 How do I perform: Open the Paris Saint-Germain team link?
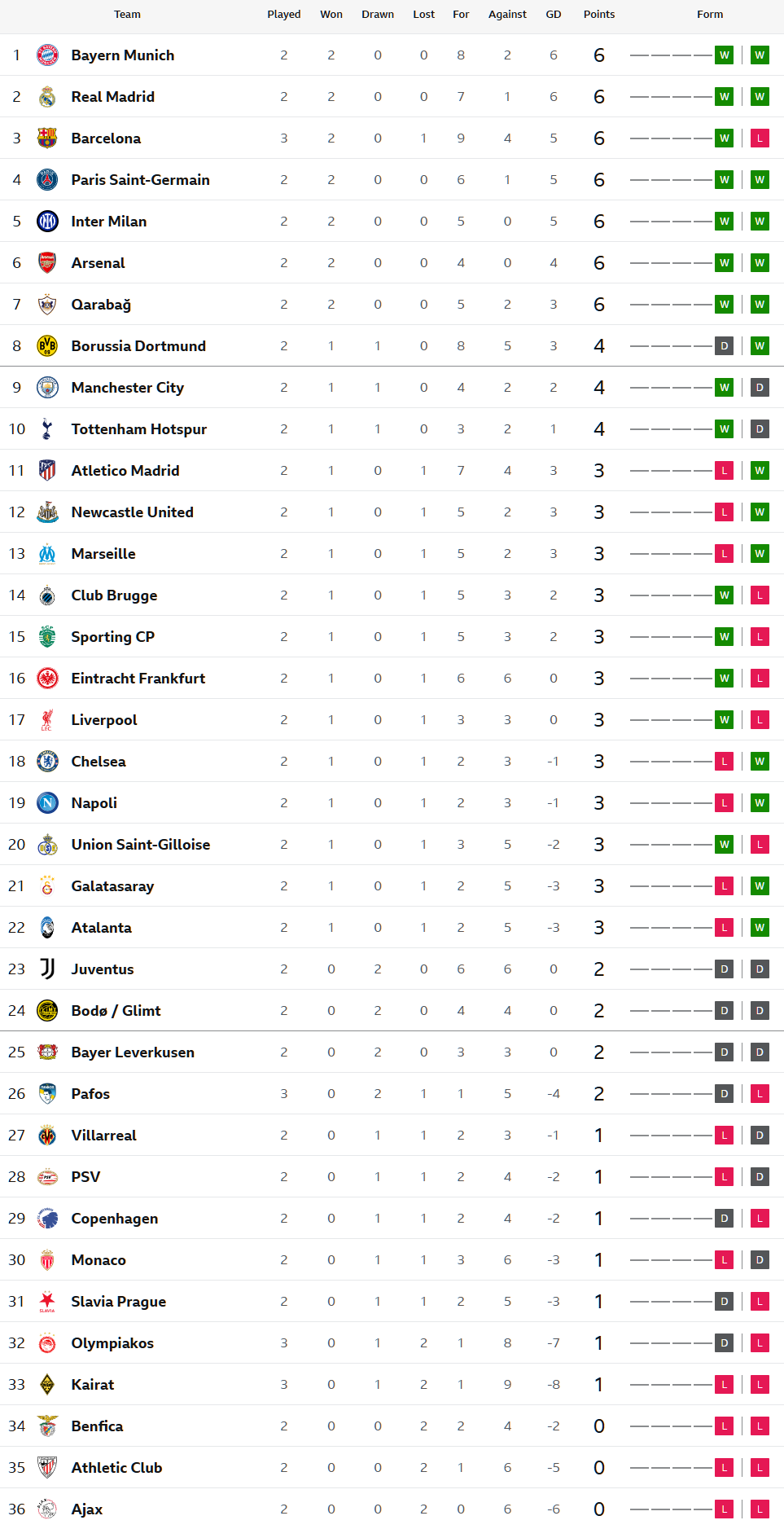tap(140, 180)
